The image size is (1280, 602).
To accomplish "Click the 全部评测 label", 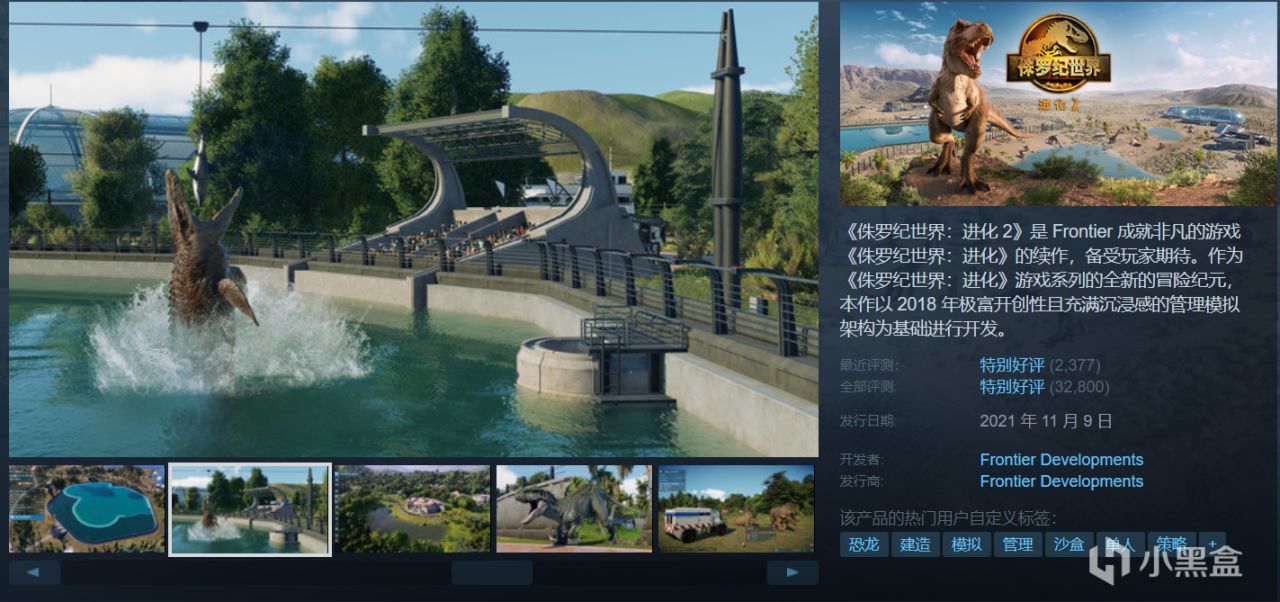I will click(868, 387).
